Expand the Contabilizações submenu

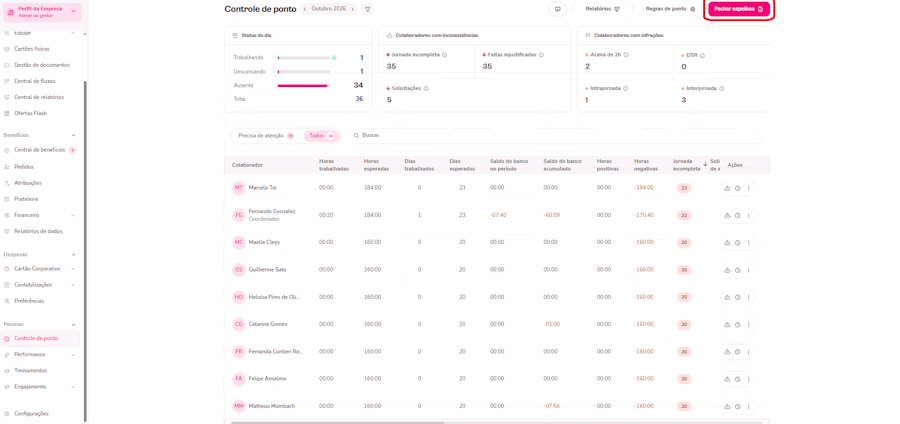(73, 285)
